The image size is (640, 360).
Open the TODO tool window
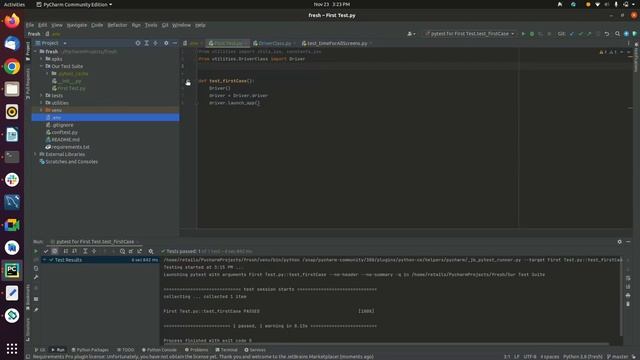pos(125,350)
